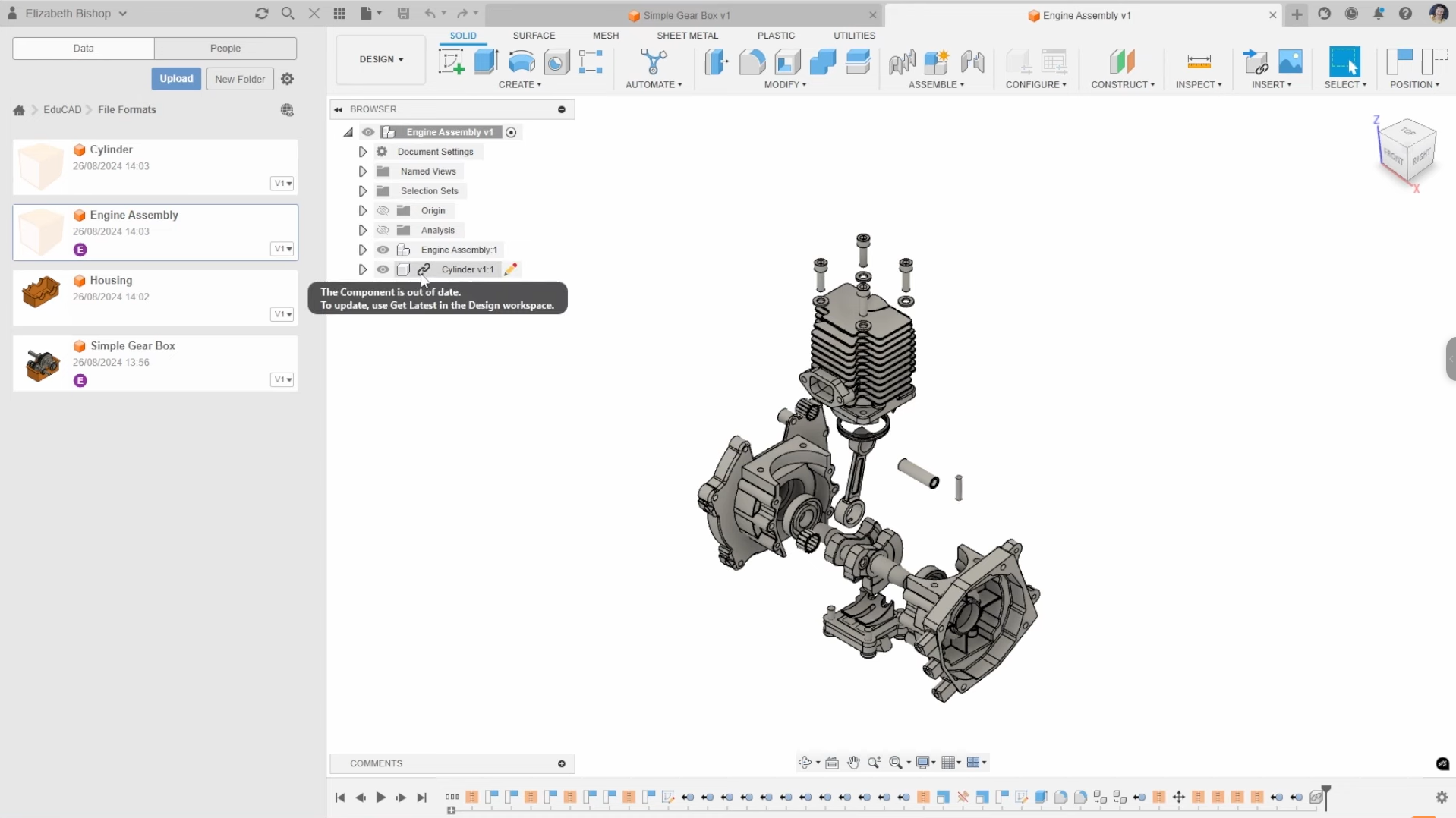The height and width of the screenshot is (818, 1456).
Task: Click the New Component icon in Assemble
Action: [937, 61]
